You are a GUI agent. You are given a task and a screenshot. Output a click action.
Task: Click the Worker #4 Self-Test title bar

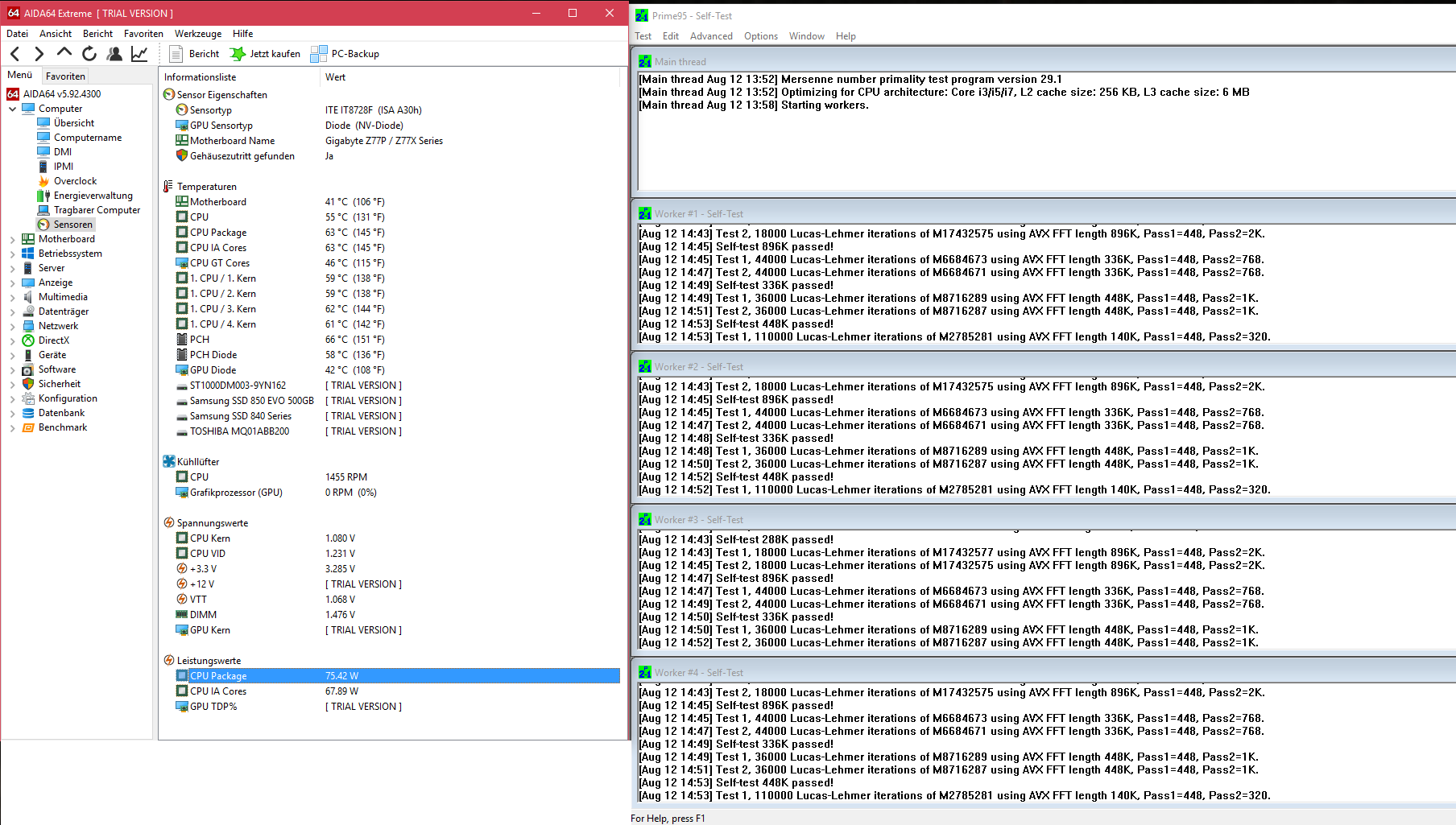[x=1044, y=673]
